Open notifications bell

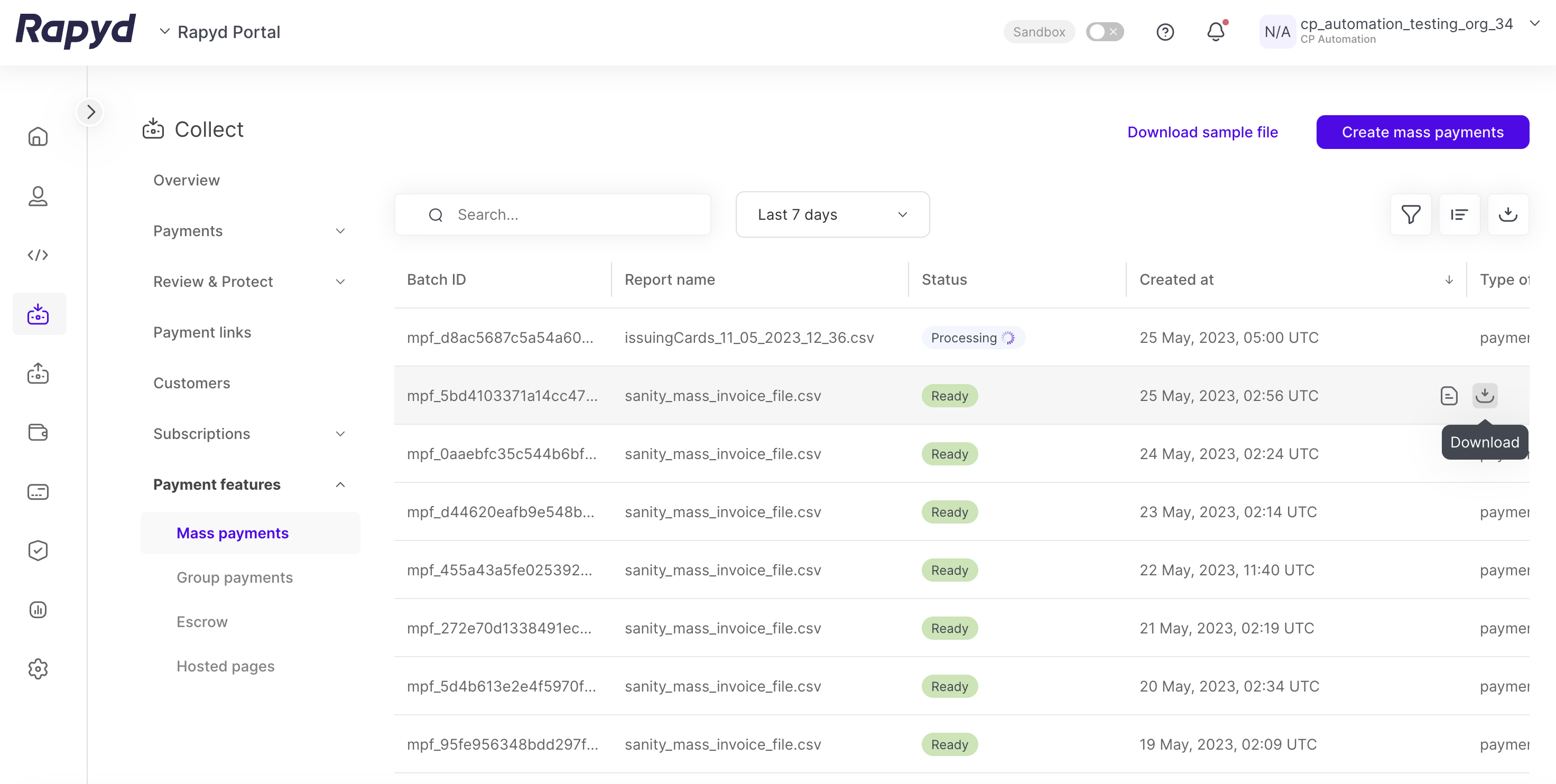coord(1215,32)
